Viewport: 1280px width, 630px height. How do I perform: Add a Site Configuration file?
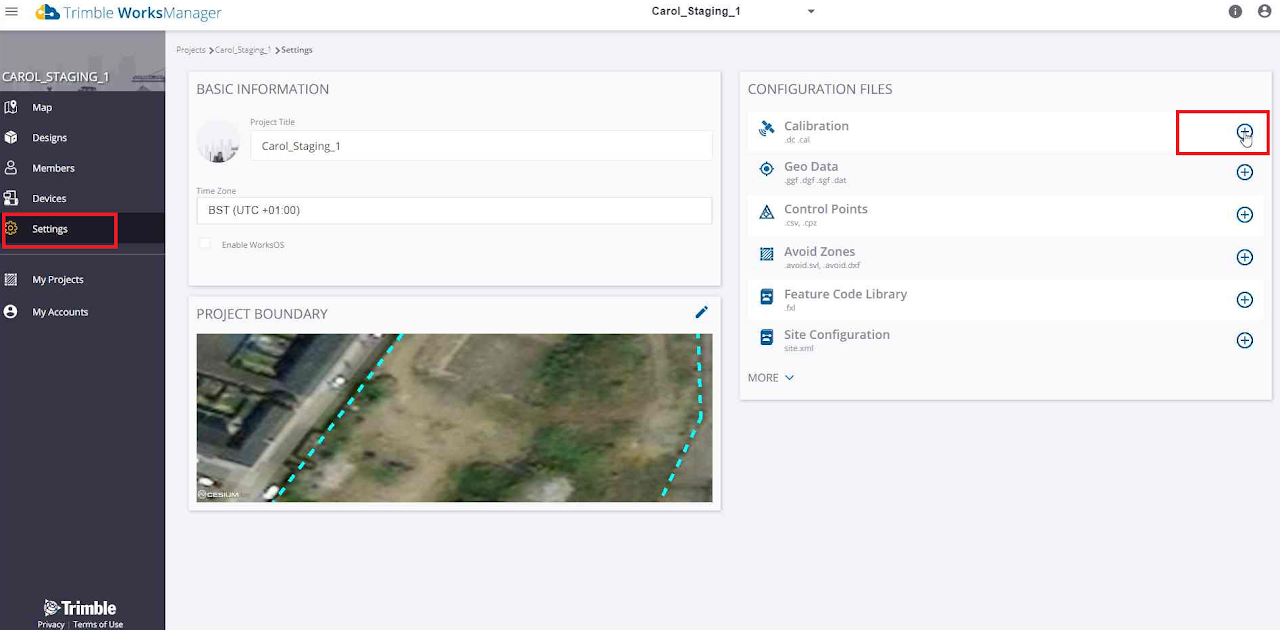(1244, 340)
